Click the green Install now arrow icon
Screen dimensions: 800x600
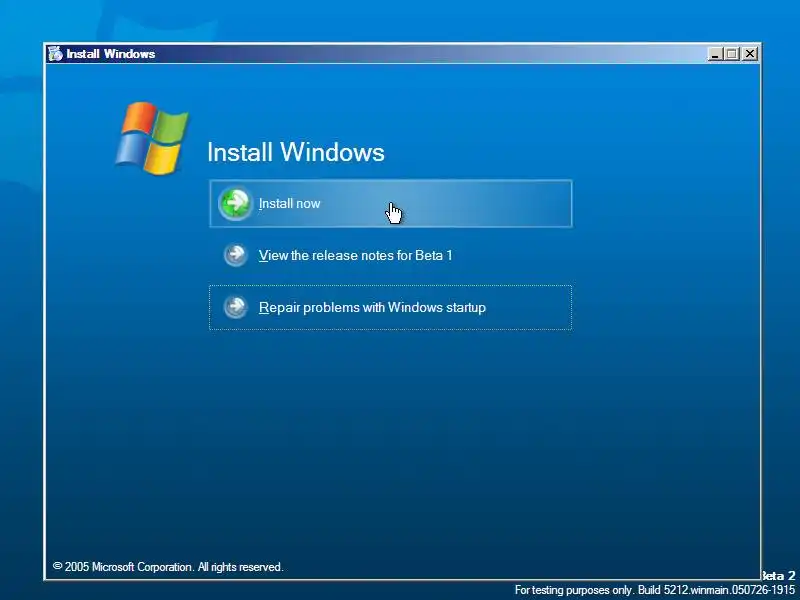point(235,204)
